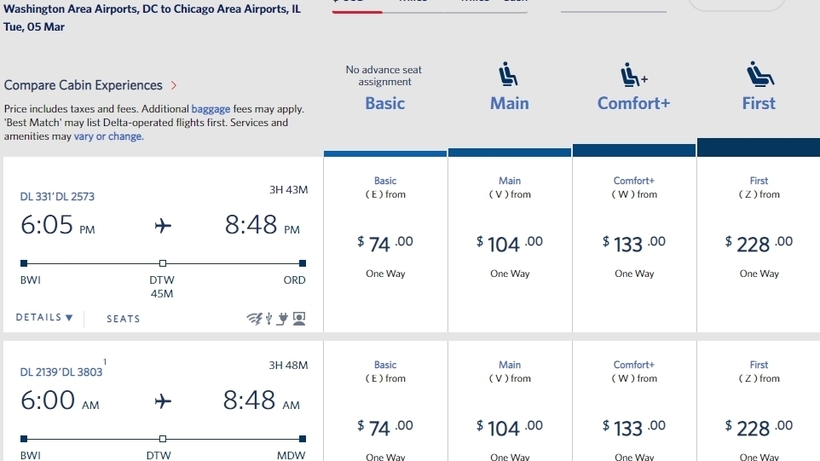Open Compare Cabin Experiences chevron
820x461 pixels.
tap(174, 85)
